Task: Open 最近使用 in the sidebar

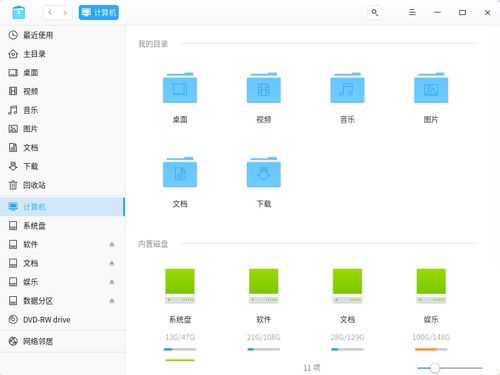Action: (x=62, y=35)
